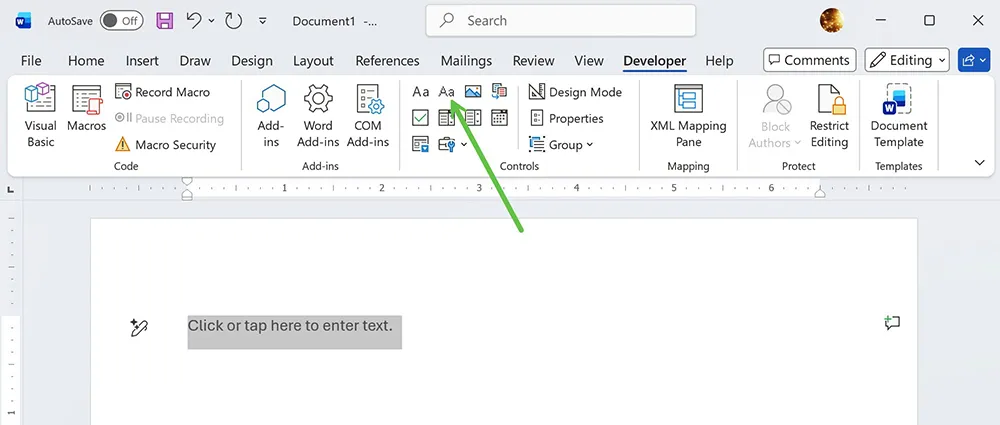Screen dimensions: 1000x425
Task: Start Record Macro
Action: coord(163,92)
